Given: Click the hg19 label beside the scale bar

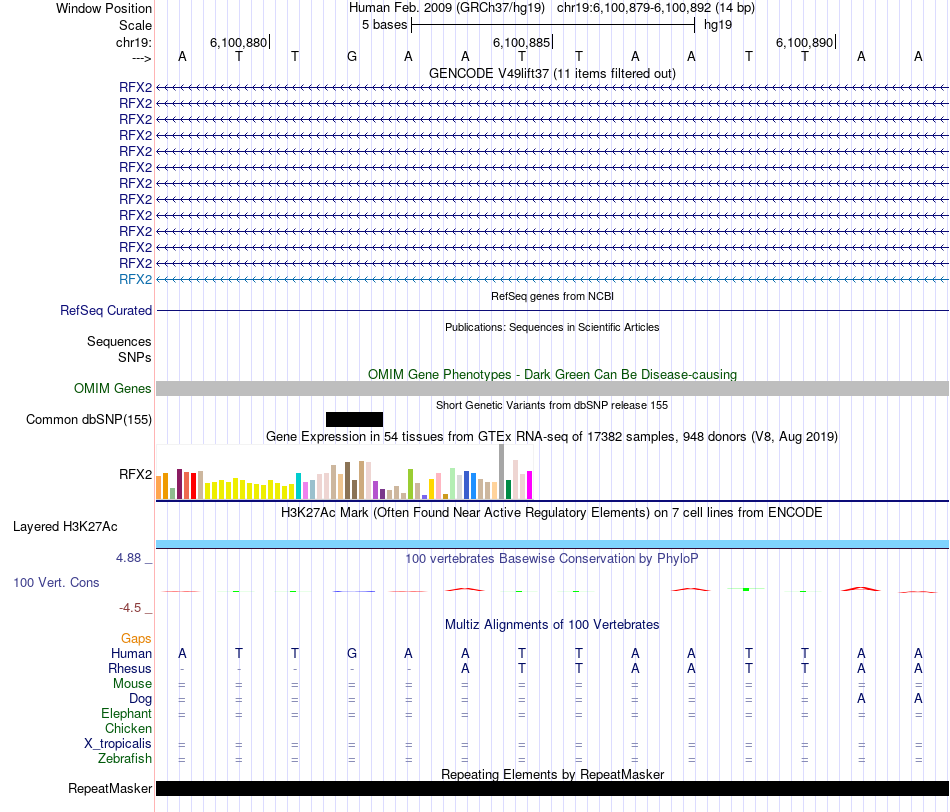Looking at the screenshot, I should click(718, 25).
